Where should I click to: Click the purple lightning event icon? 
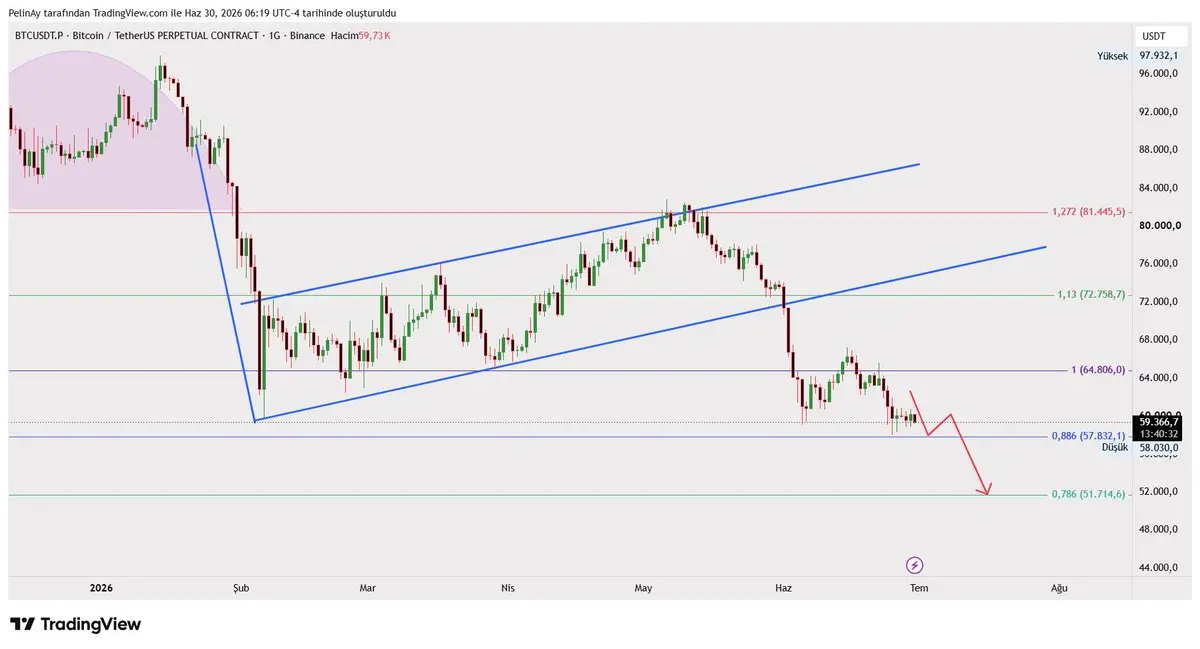[913, 565]
